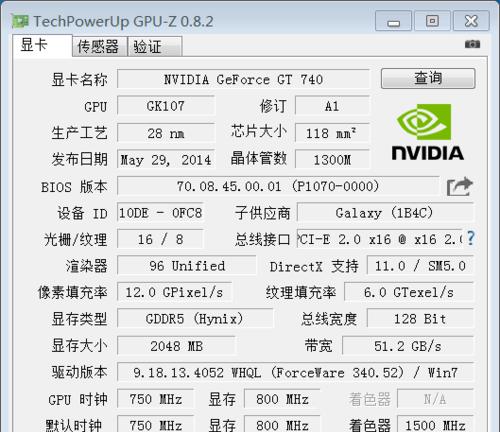Click the subvendor field Galaxy (1B4C)
The image size is (500, 432).
(385, 213)
